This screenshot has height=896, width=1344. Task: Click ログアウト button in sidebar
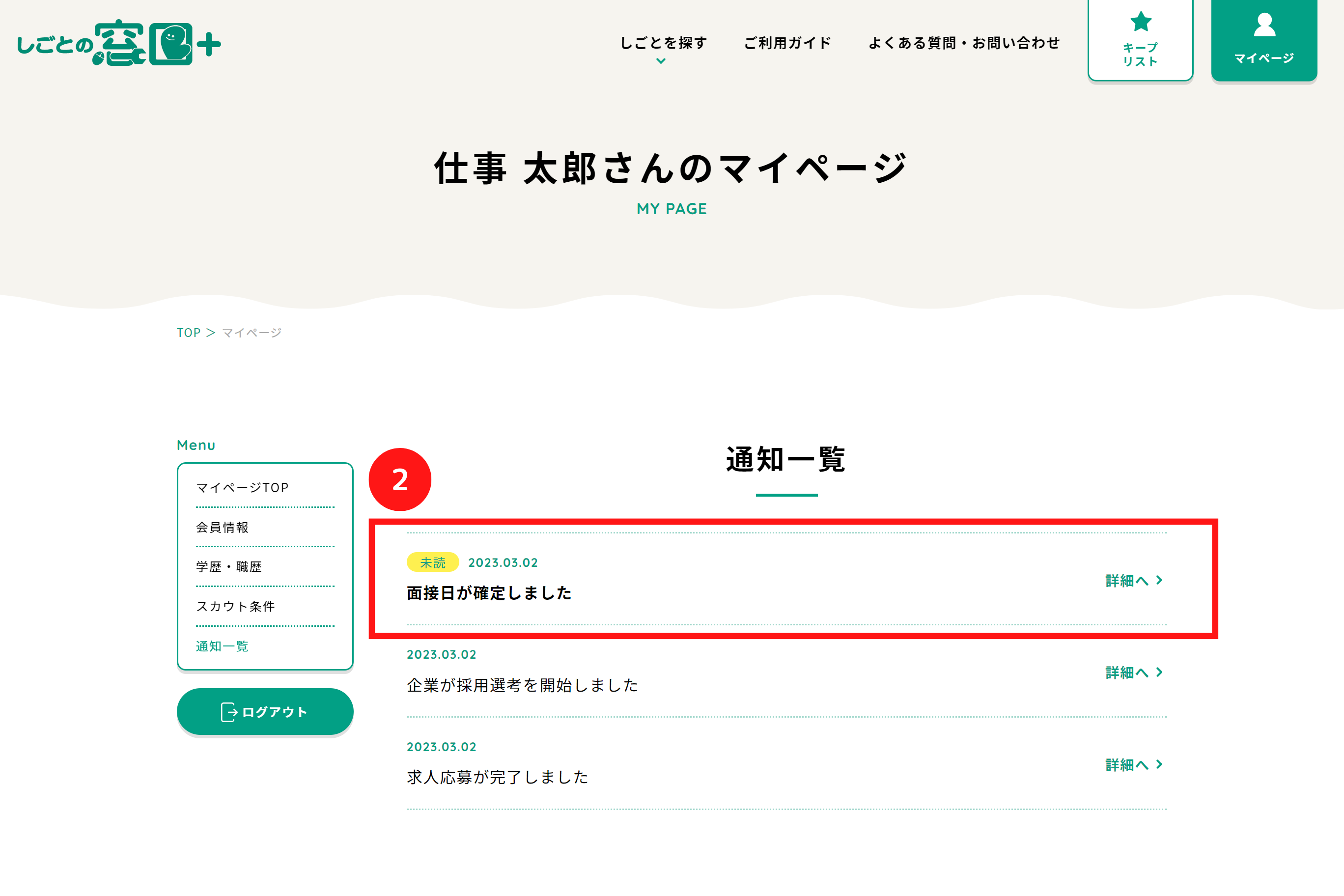click(263, 712)
